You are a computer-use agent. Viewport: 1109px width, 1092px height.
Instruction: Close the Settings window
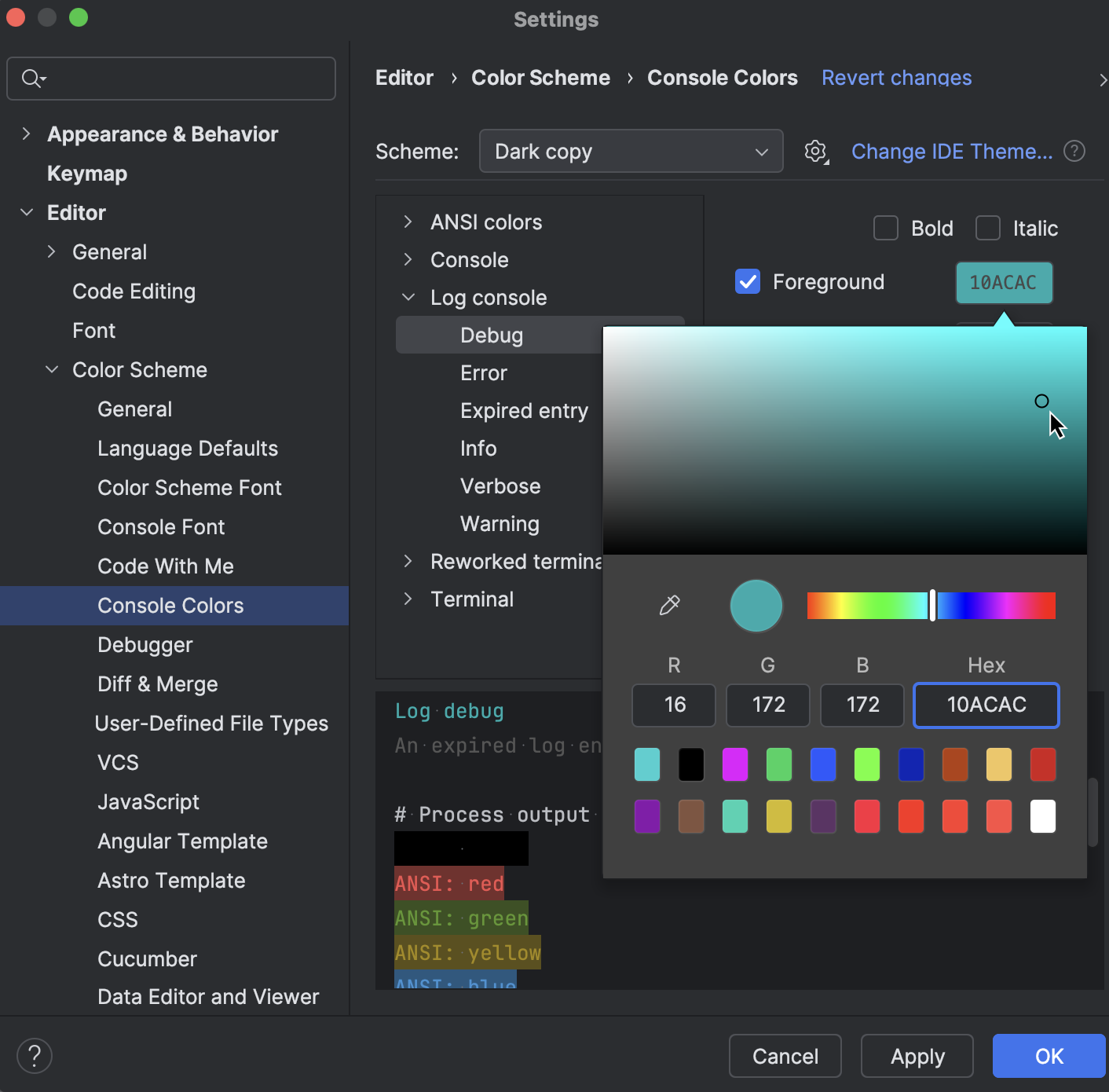16,16
